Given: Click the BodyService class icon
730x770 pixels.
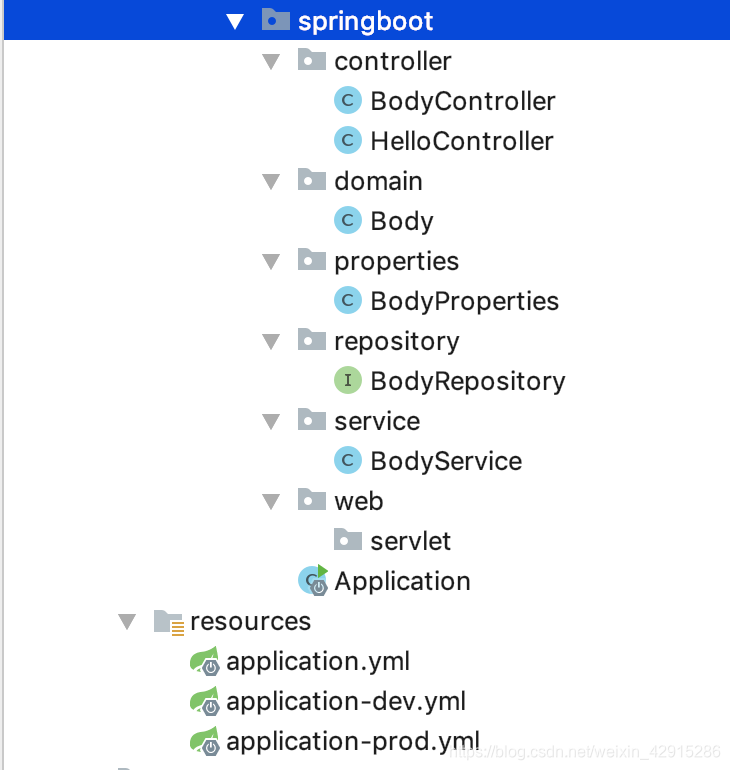Looking at the screenshot, I should [348, 460].
